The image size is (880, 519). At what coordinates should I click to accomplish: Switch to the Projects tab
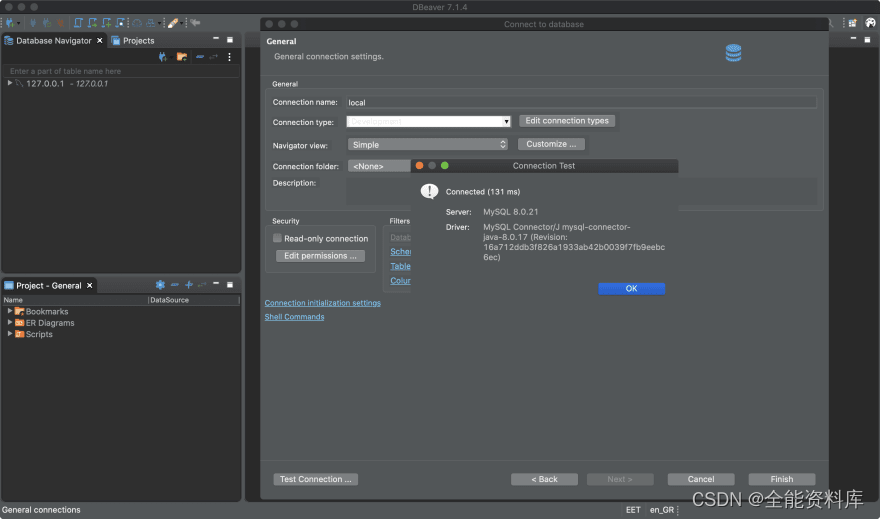pyautogui.click(x=133, y=40)
